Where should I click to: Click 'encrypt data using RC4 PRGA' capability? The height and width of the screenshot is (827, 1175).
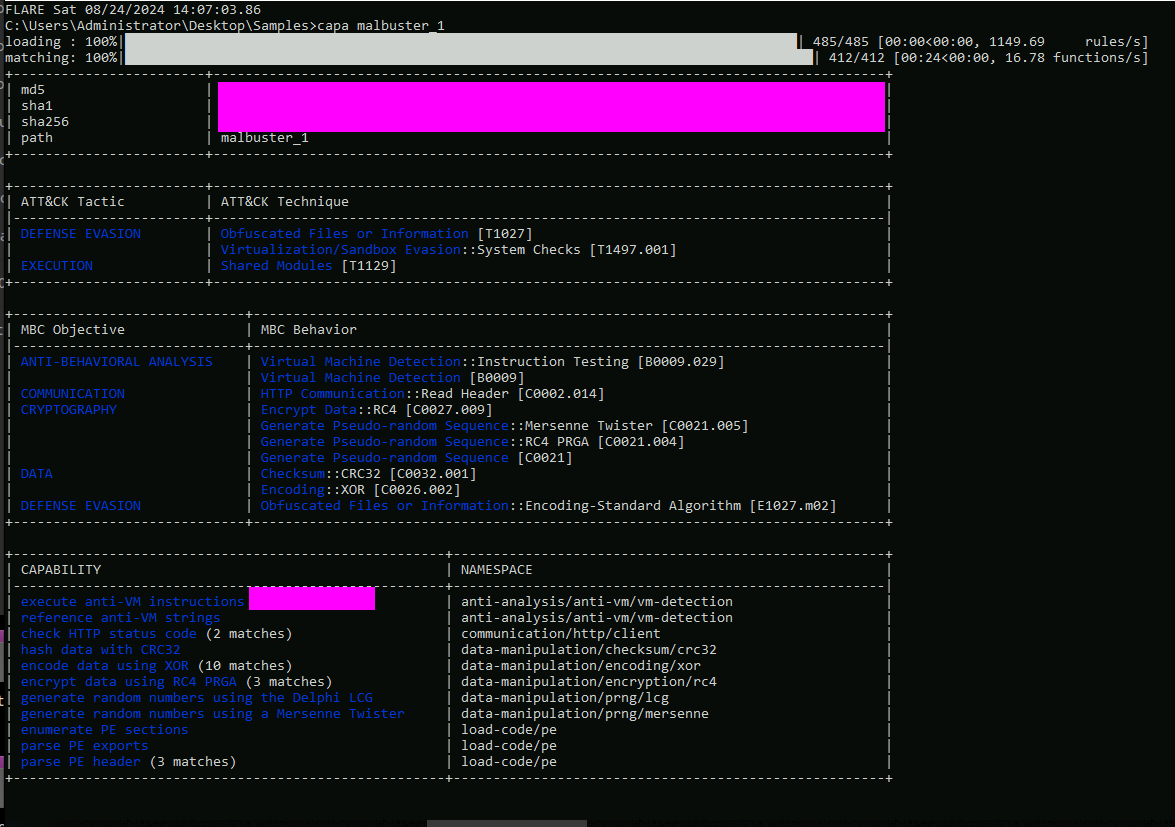coord(128,682)
